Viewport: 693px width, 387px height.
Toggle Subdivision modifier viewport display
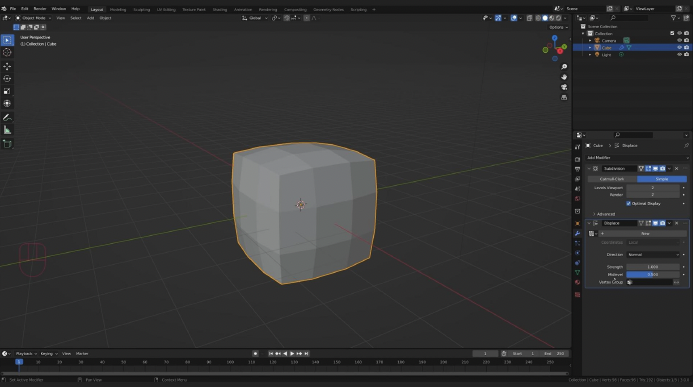(655, 169)
